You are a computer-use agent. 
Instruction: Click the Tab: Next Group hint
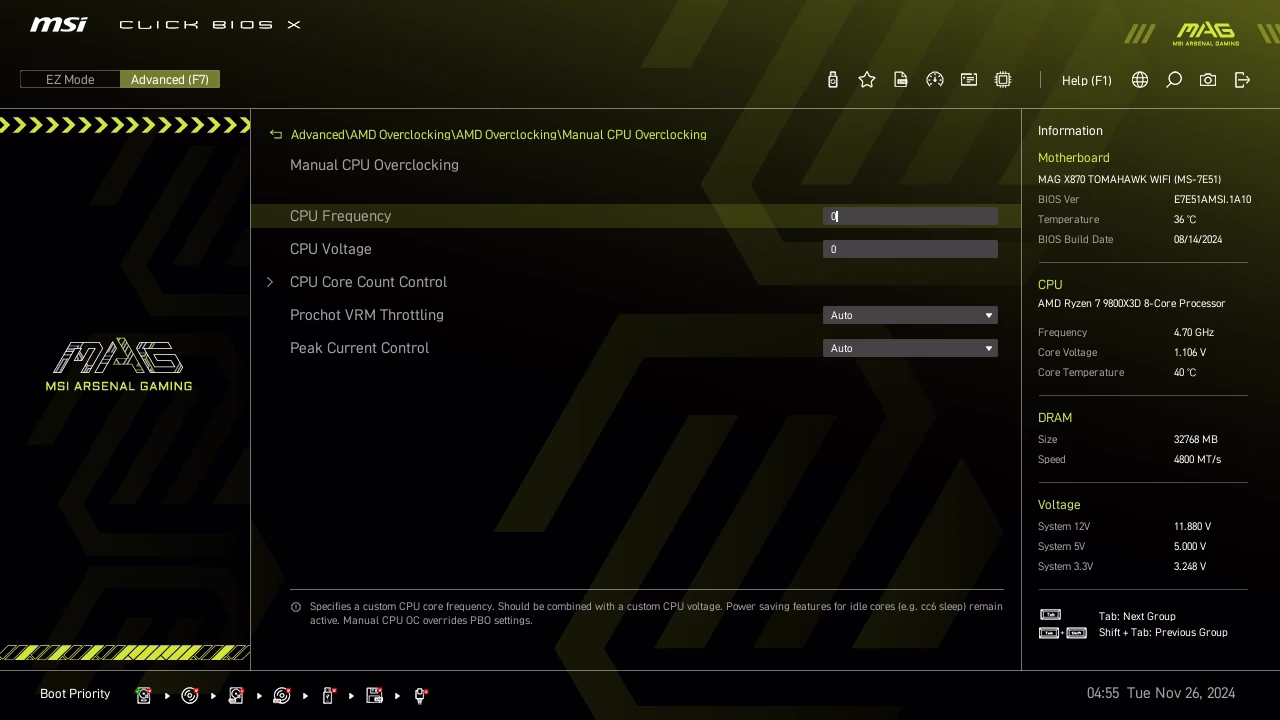coord(1137,616)
